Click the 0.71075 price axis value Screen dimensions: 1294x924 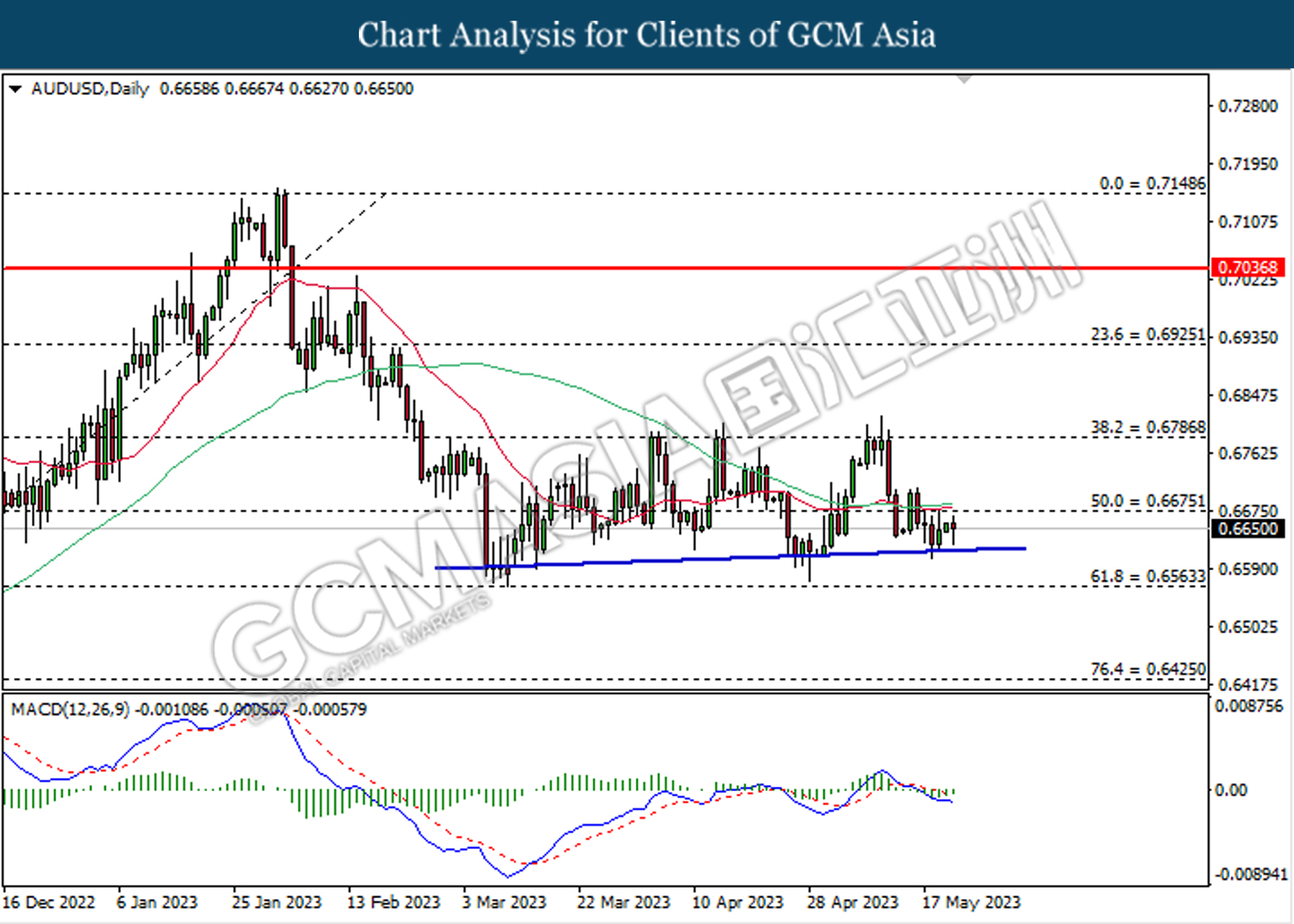click(1247, 222)
